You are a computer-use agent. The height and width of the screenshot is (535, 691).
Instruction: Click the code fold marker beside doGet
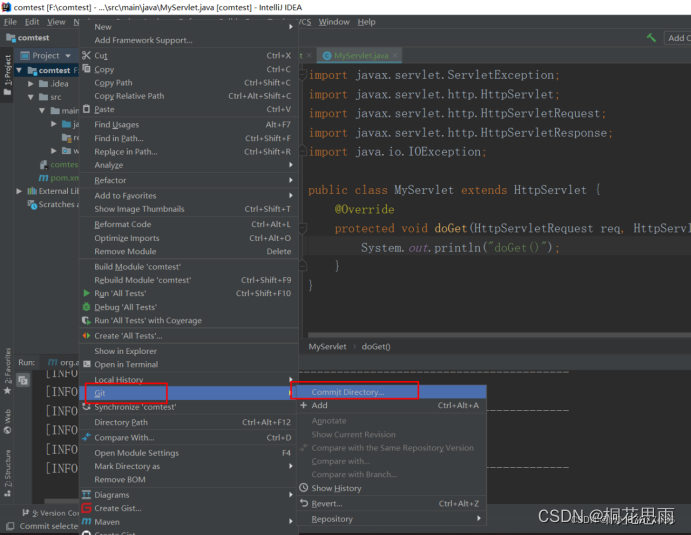(x=303, y=228)
